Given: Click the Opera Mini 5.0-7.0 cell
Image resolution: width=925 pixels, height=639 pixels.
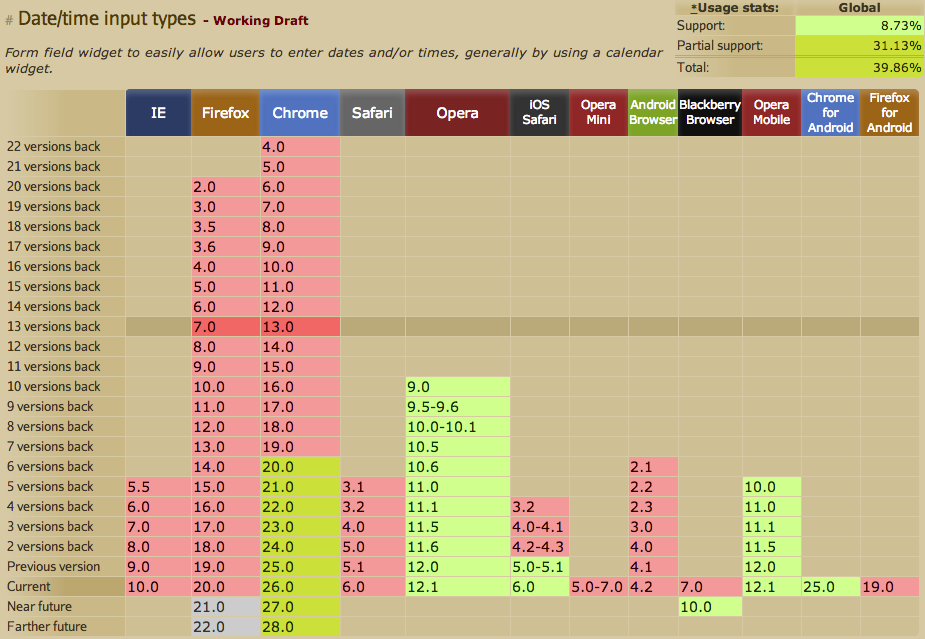Looking at the screenshot, I should [599, 587].
